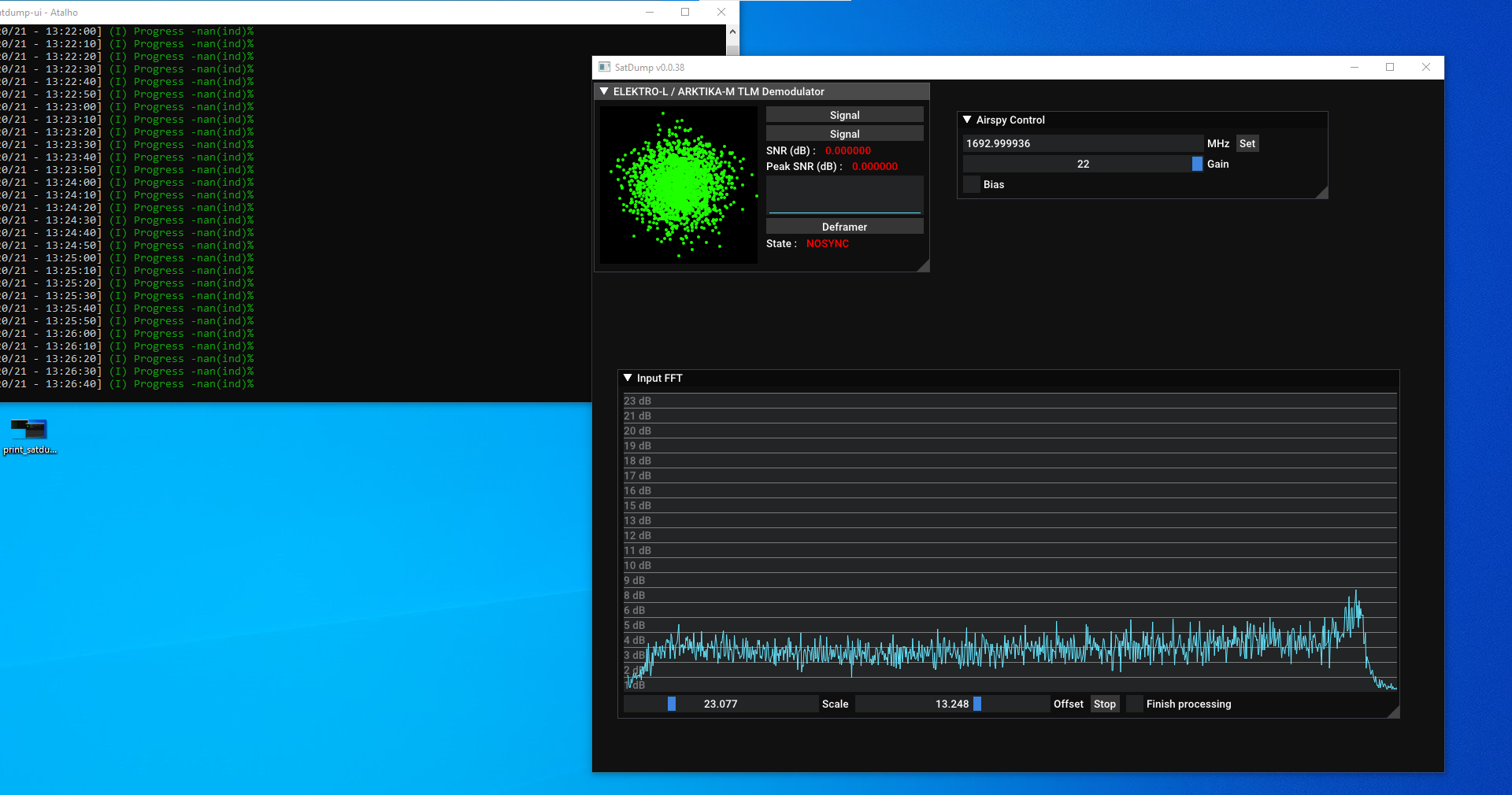The image size is (1512, 795).
Task: Click the SatDump icon in the title bar
Action: [605, 67]
